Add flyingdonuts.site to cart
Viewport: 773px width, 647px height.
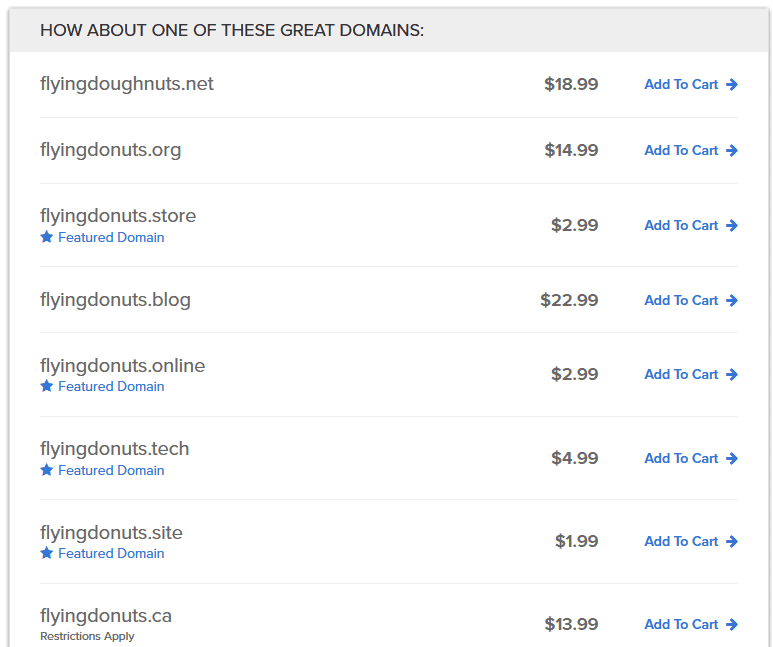pos(691,541)
